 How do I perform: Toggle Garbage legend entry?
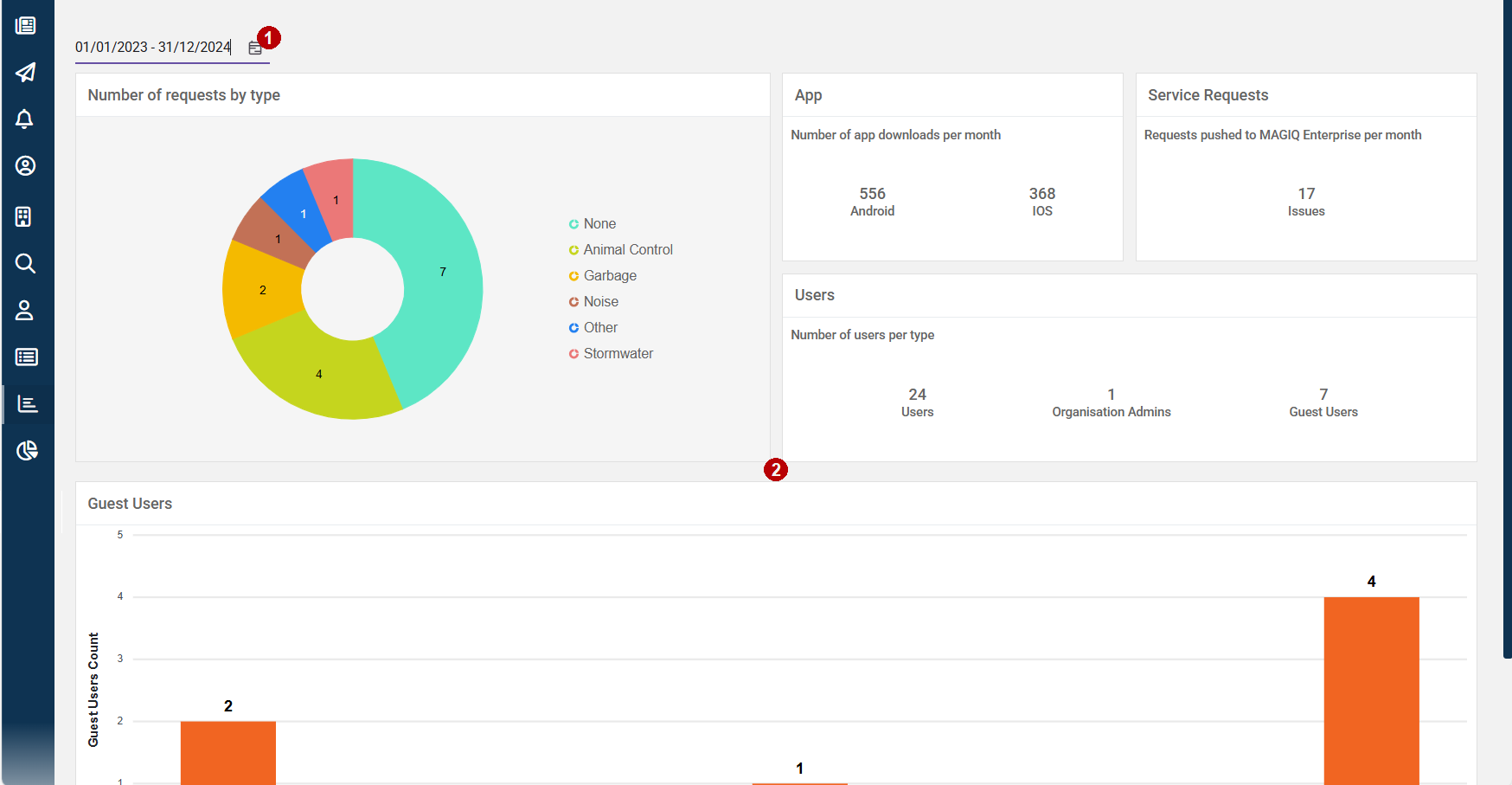pos(602,275)
